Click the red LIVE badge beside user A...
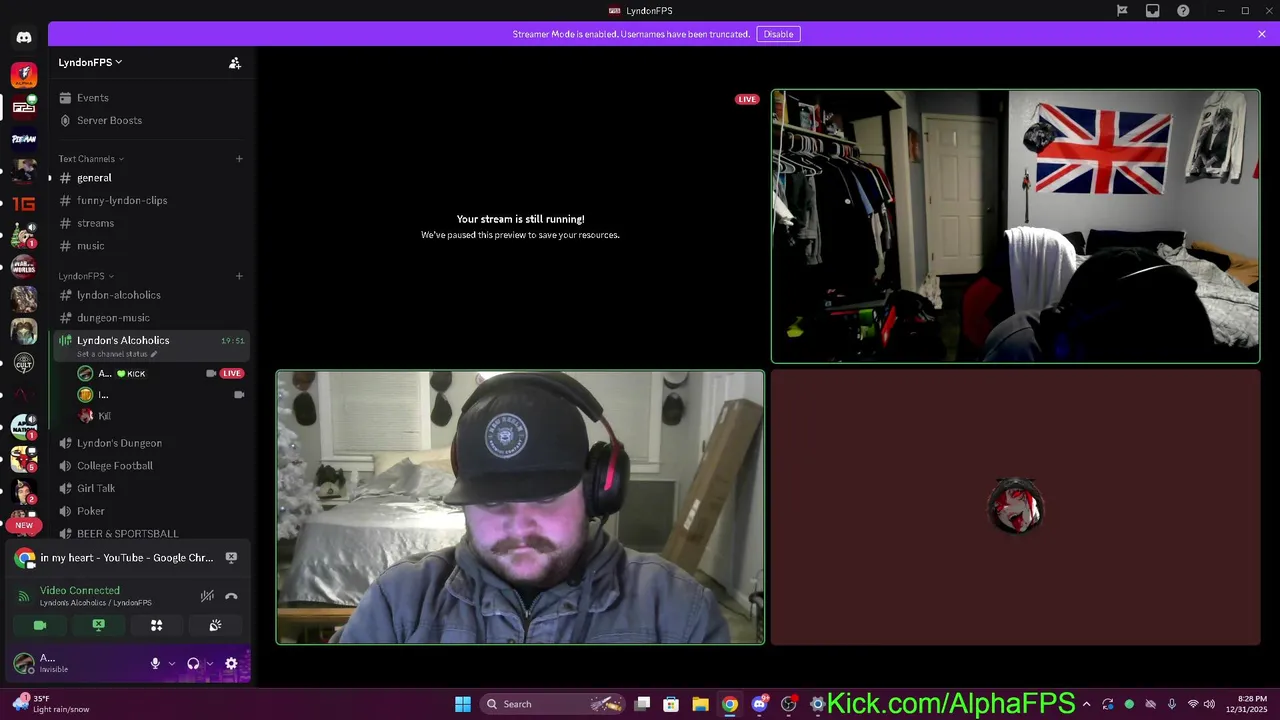1280x720 pixels. coord(232,373)
